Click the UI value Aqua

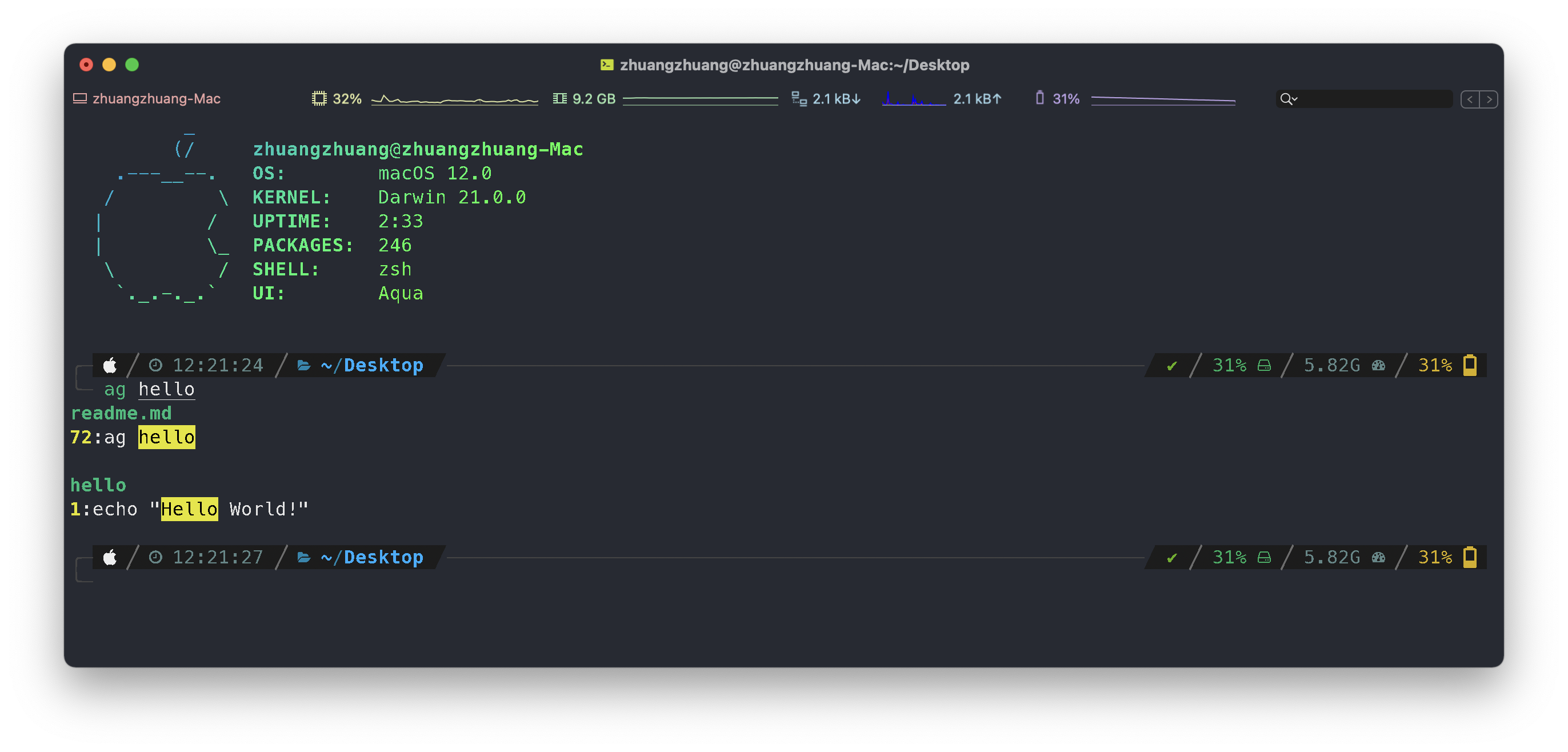(x=401, y=293)
